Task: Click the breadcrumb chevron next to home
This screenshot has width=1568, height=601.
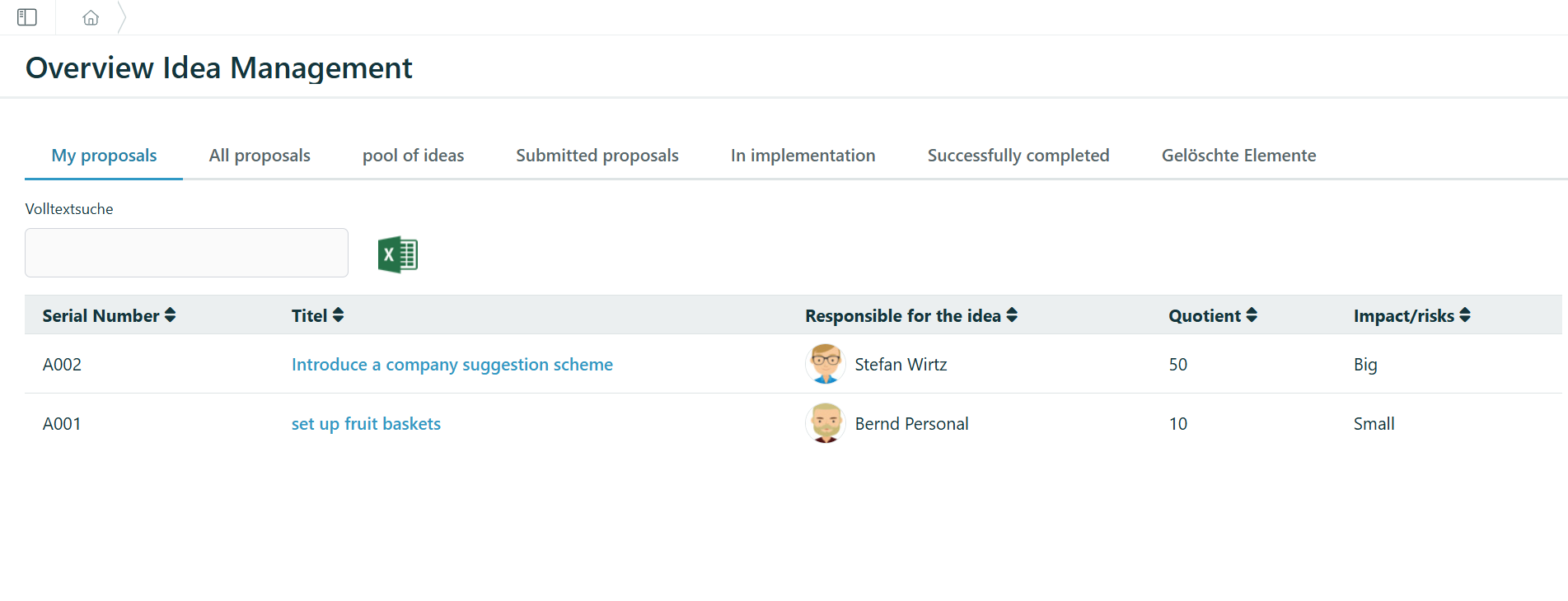Action: 122,16
